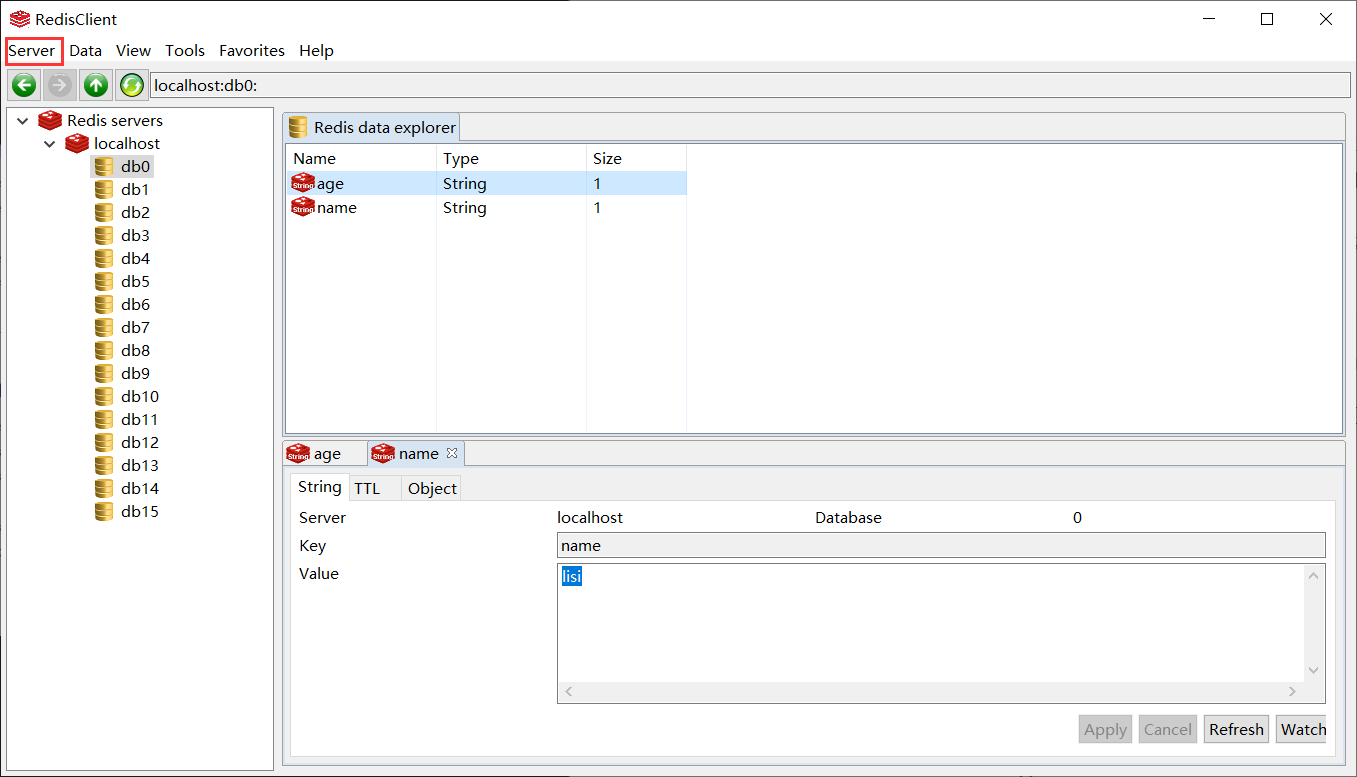This screenshot has height=777, width=1357.
Task: Click the db0 database icon
Action: point(104,166)
